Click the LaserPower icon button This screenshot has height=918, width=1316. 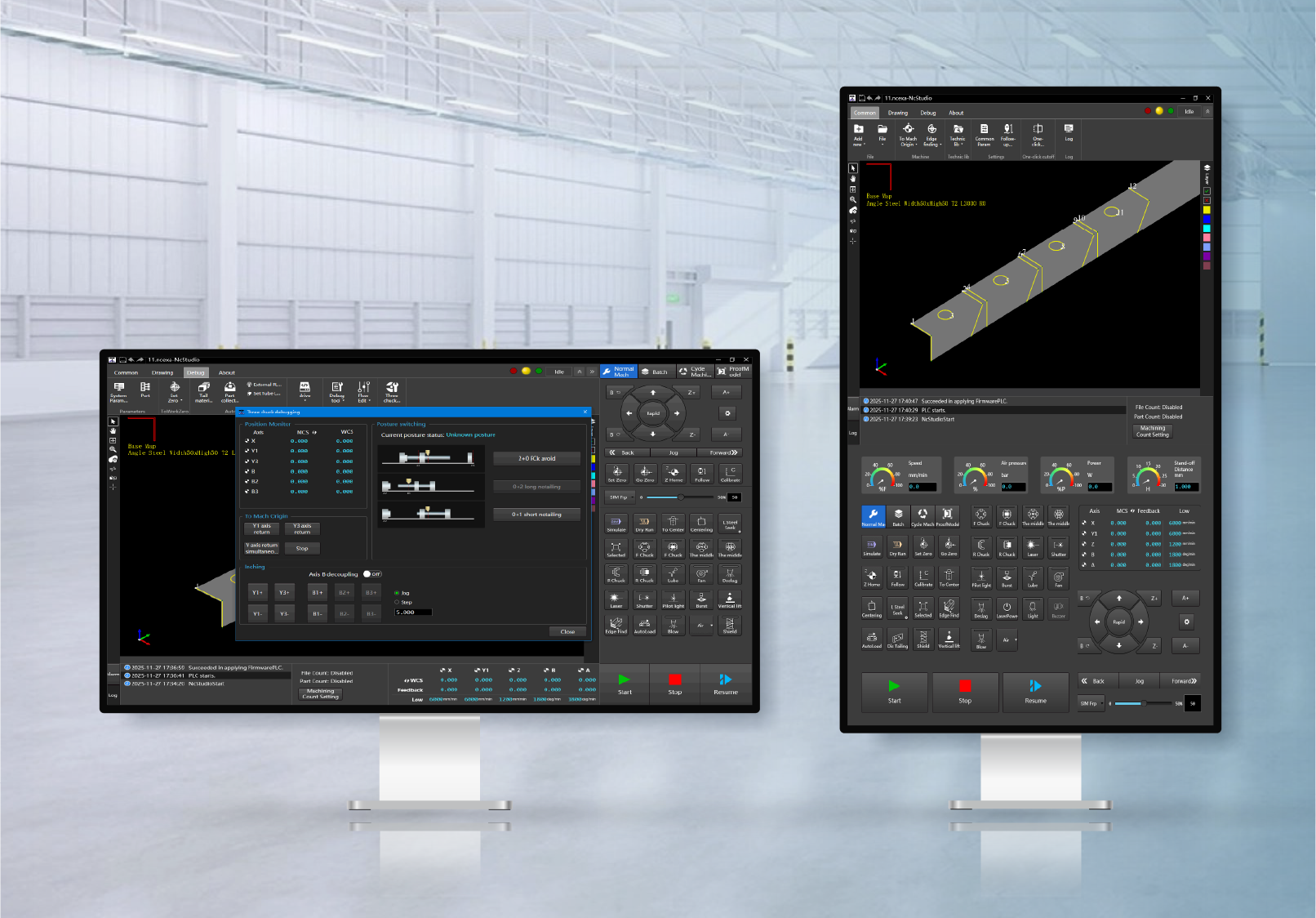click(x=1007, y=608)
